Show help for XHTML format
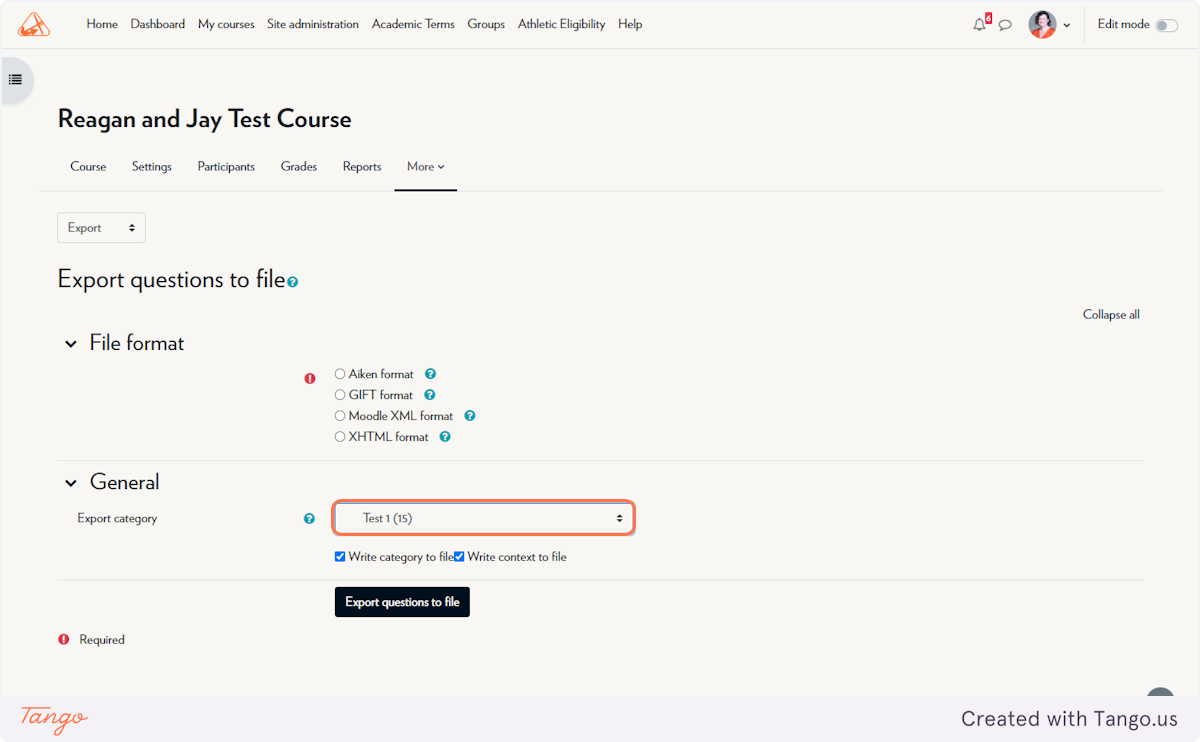The height and width of the screenshot is (742, 1200). [x=445, y=437]
